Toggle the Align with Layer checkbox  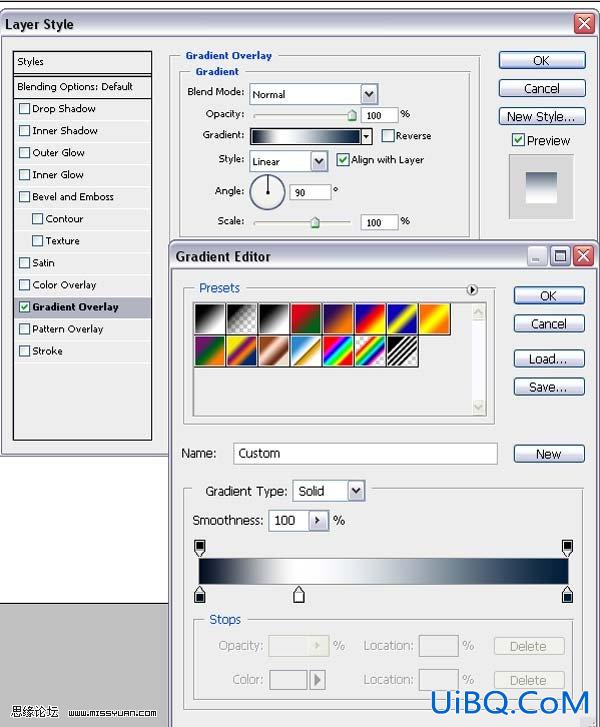click(343, 160)
